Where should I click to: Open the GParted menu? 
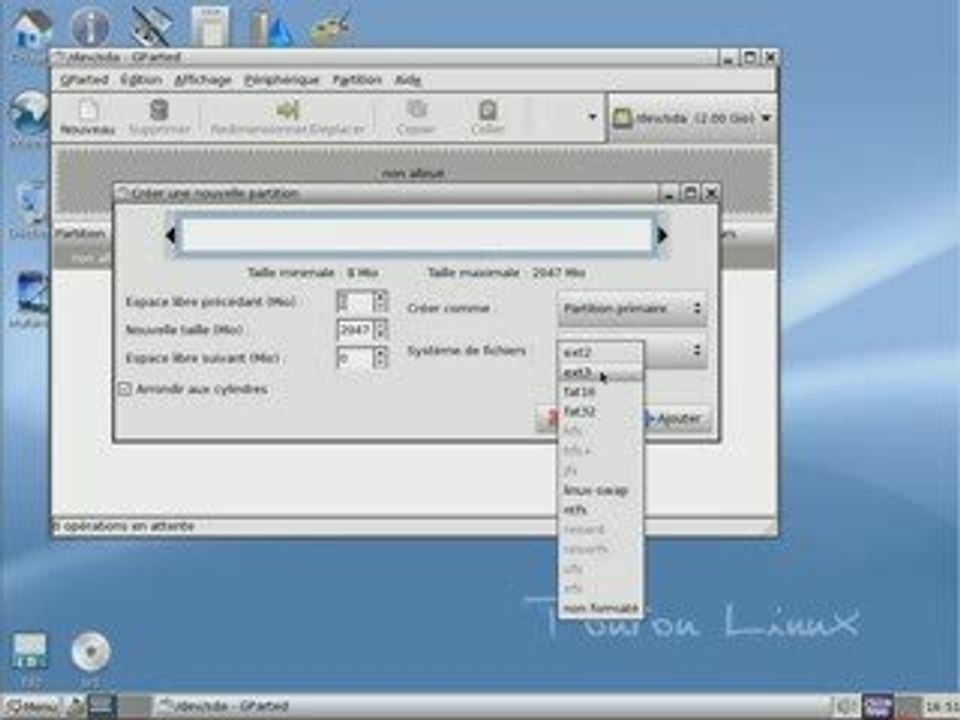click(x=84, y=80)
